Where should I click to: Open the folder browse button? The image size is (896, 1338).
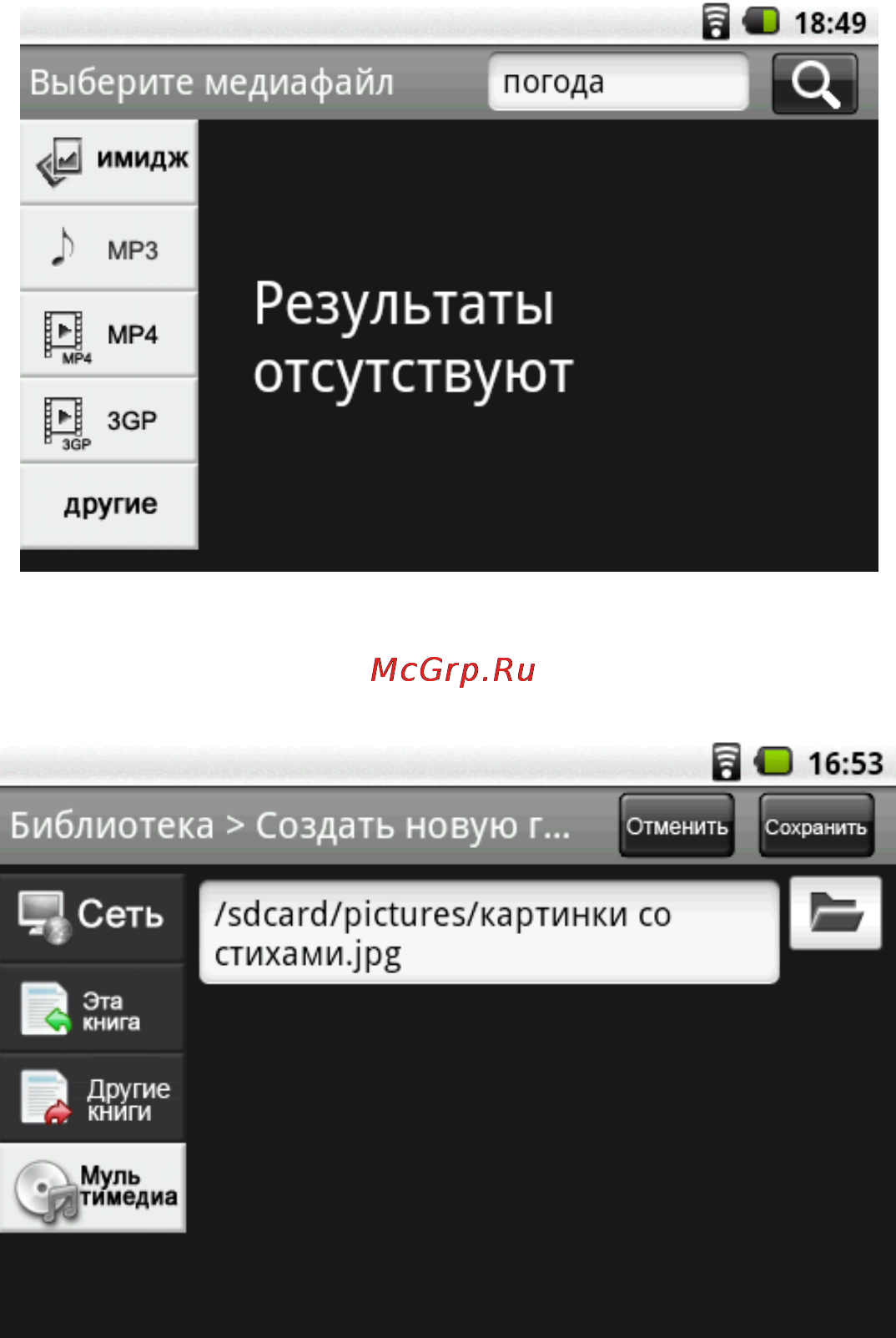[835, 912]
